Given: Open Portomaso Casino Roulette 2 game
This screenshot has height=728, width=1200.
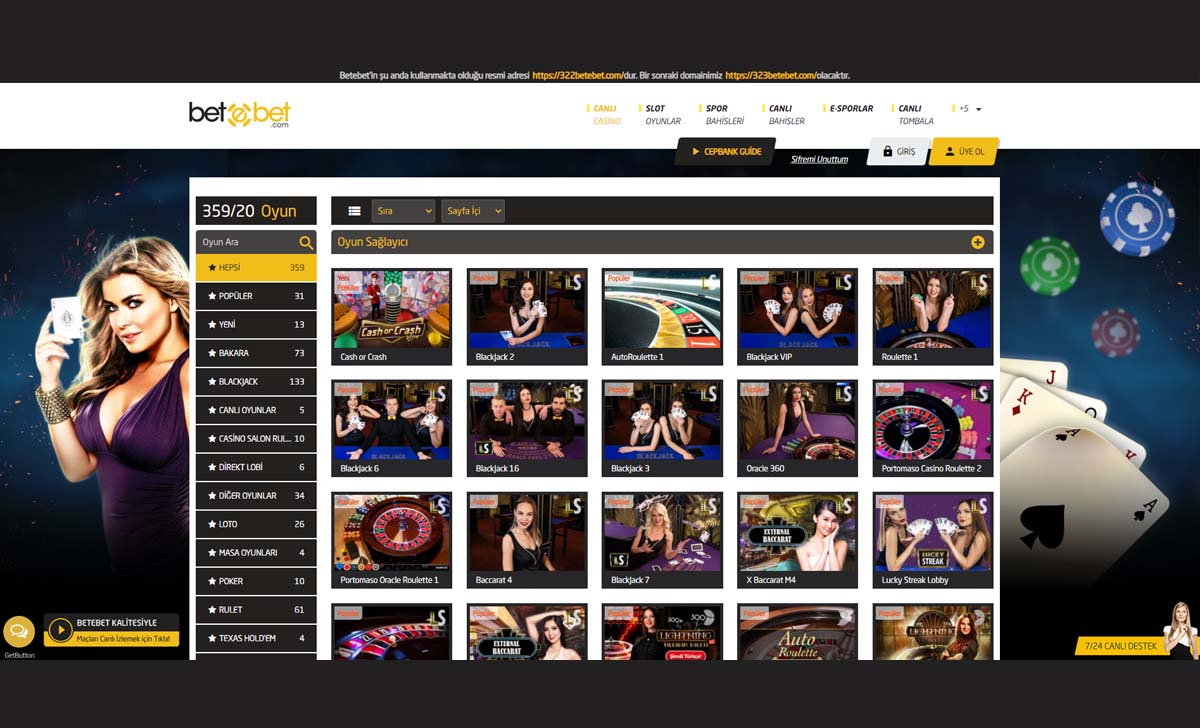Looking at the screenshot, I should (x=933, y=428).
